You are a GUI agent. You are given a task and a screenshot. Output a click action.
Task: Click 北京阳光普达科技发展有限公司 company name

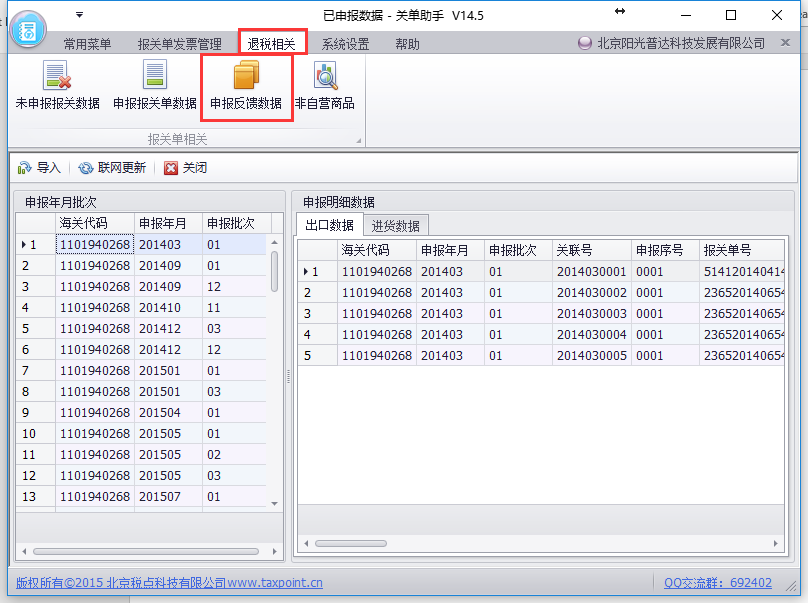click(x=680, y=44)
